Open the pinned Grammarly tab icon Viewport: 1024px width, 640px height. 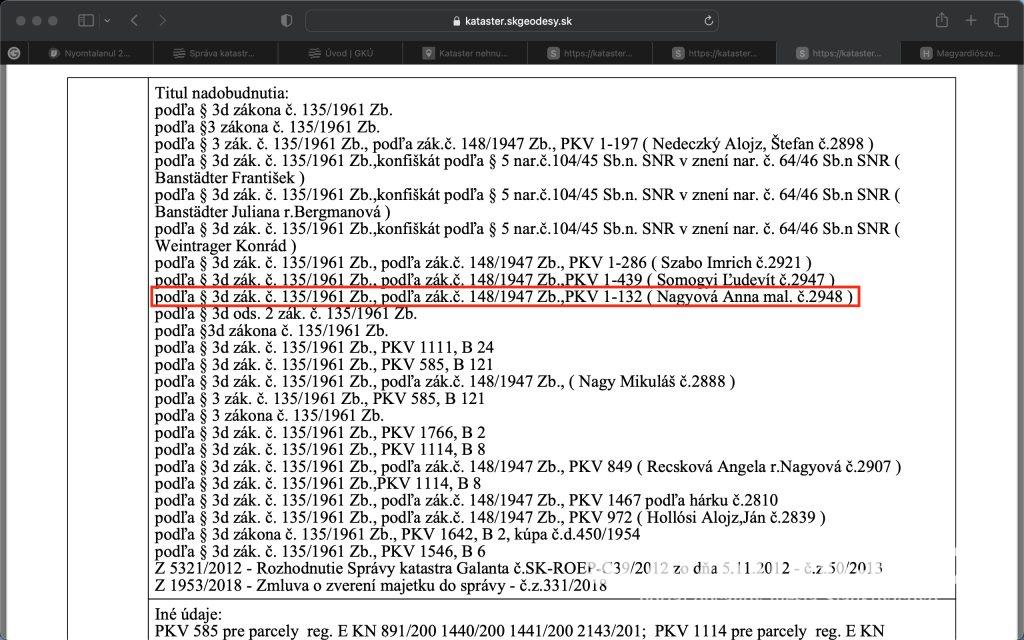click(x=14, y=53)
